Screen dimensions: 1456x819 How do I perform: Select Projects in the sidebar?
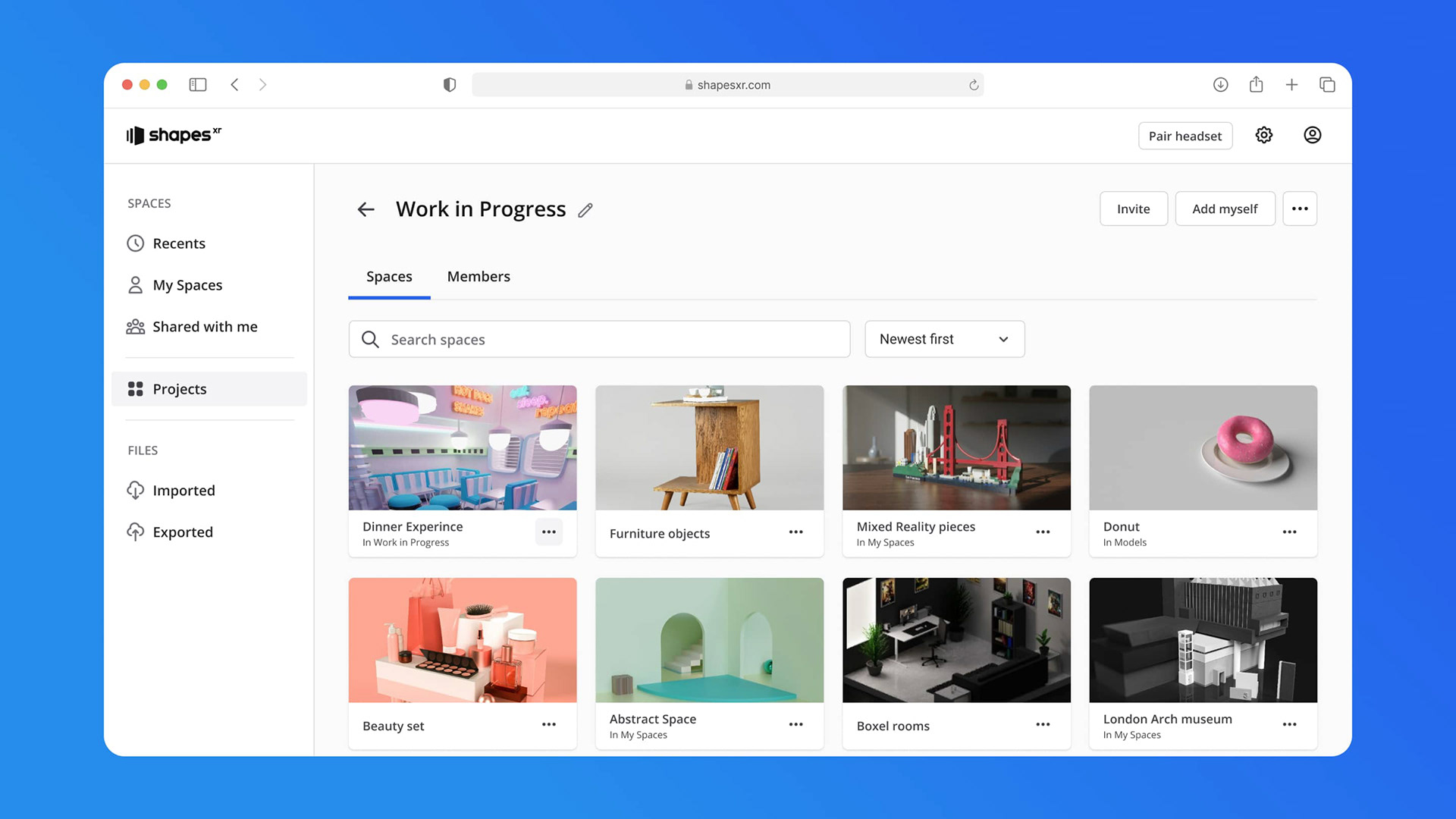(x=209, y=389)
